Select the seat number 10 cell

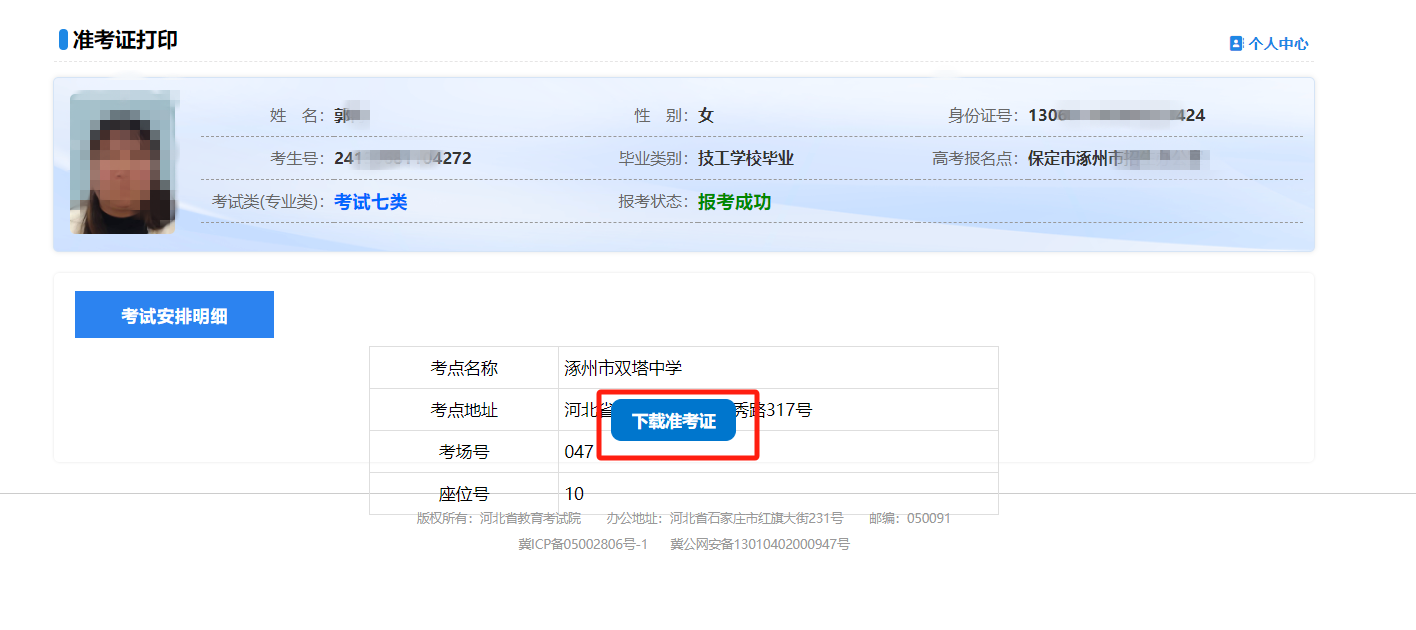click(x=574, y=494)
